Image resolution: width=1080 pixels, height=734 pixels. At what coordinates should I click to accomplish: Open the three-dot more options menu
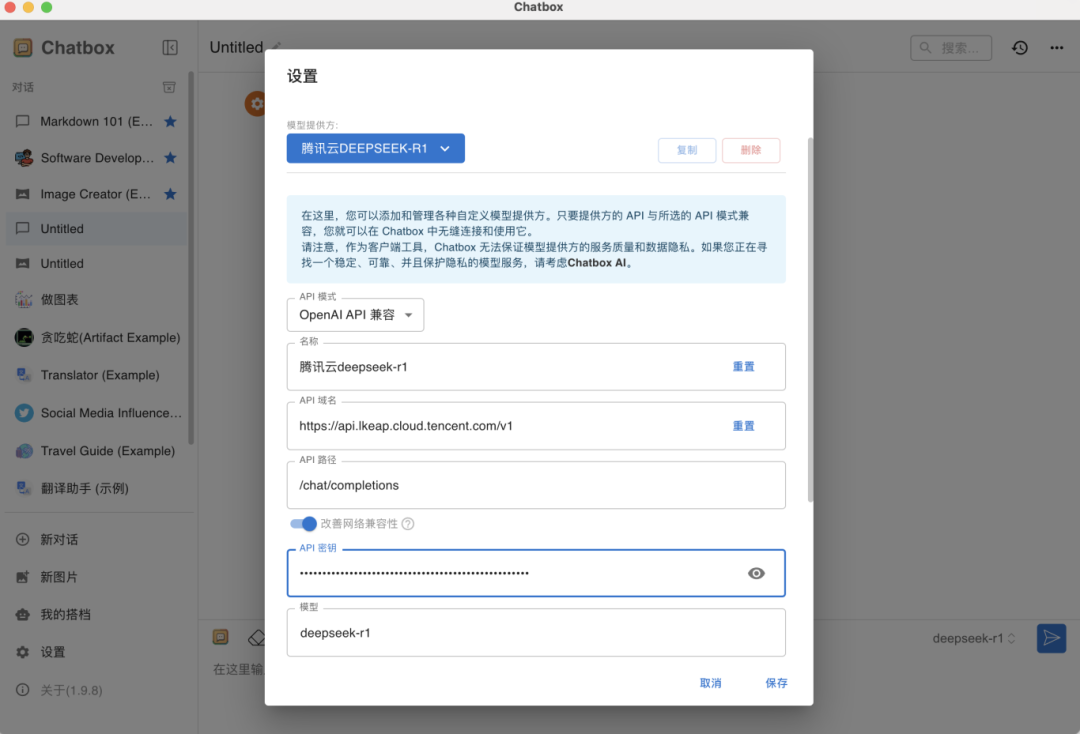(1057, 48)
